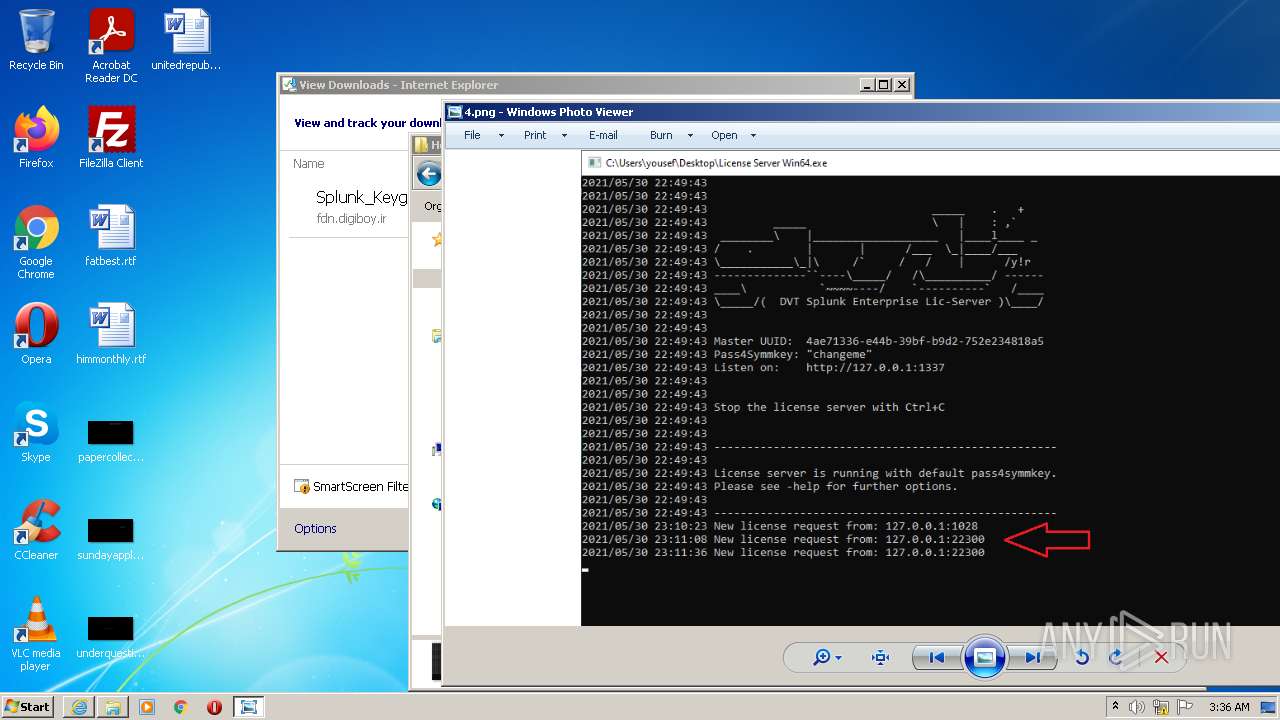The width and height of the screenshot is (1280, 720).
Task: Click Photo Viewer taskbar button
Action: coord(249,707)
